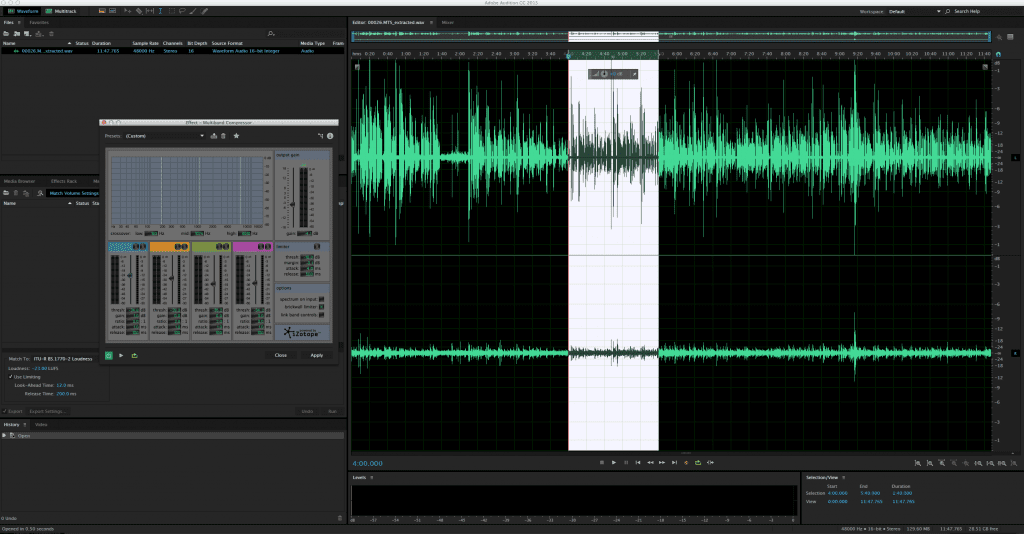
Task: Save the current effect preset
Action: pos(214,136)
